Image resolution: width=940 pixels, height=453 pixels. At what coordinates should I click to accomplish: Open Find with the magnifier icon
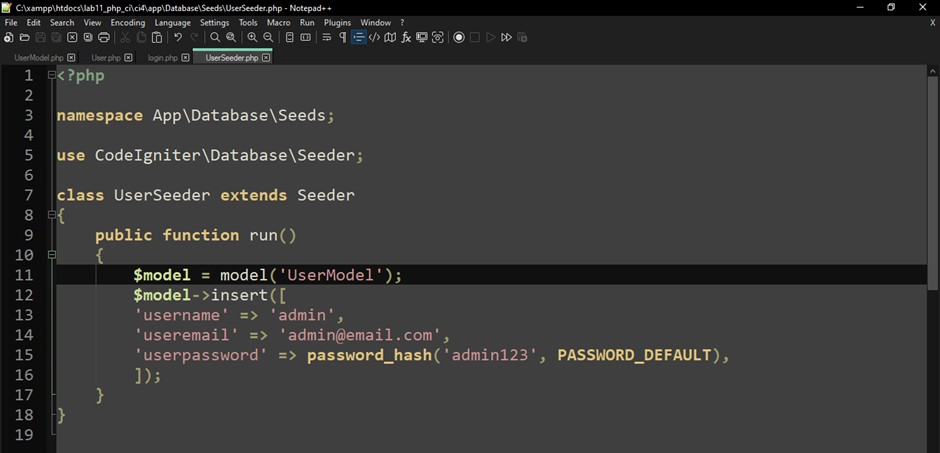click(x=215, y=37)
